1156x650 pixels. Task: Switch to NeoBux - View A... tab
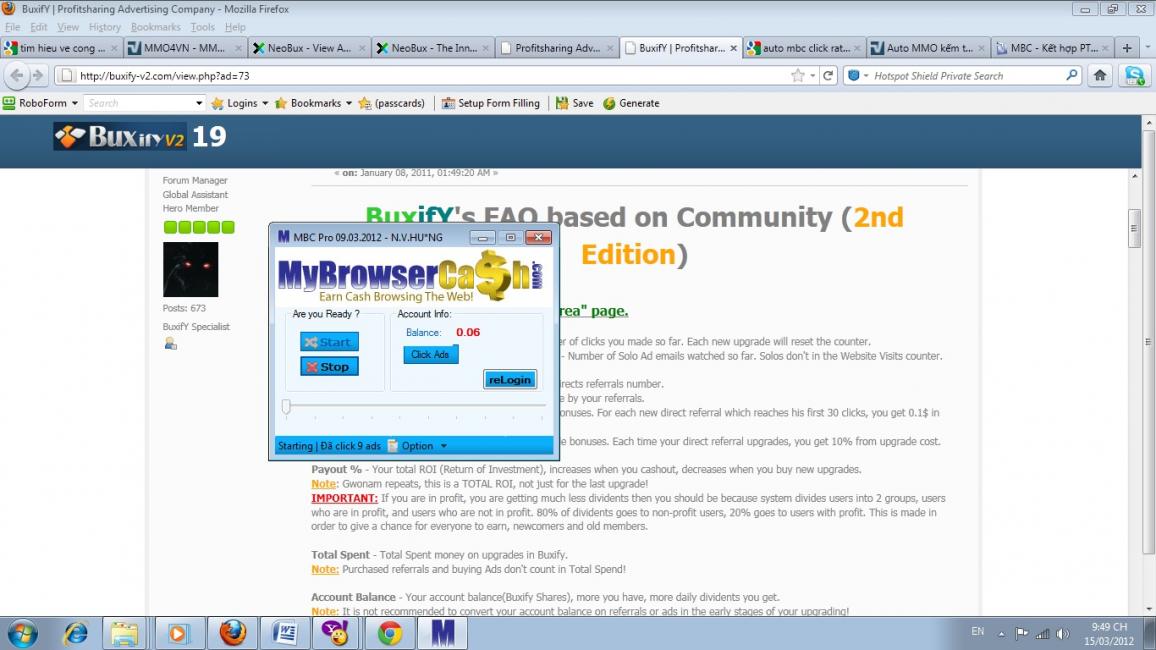coord(309,48)
